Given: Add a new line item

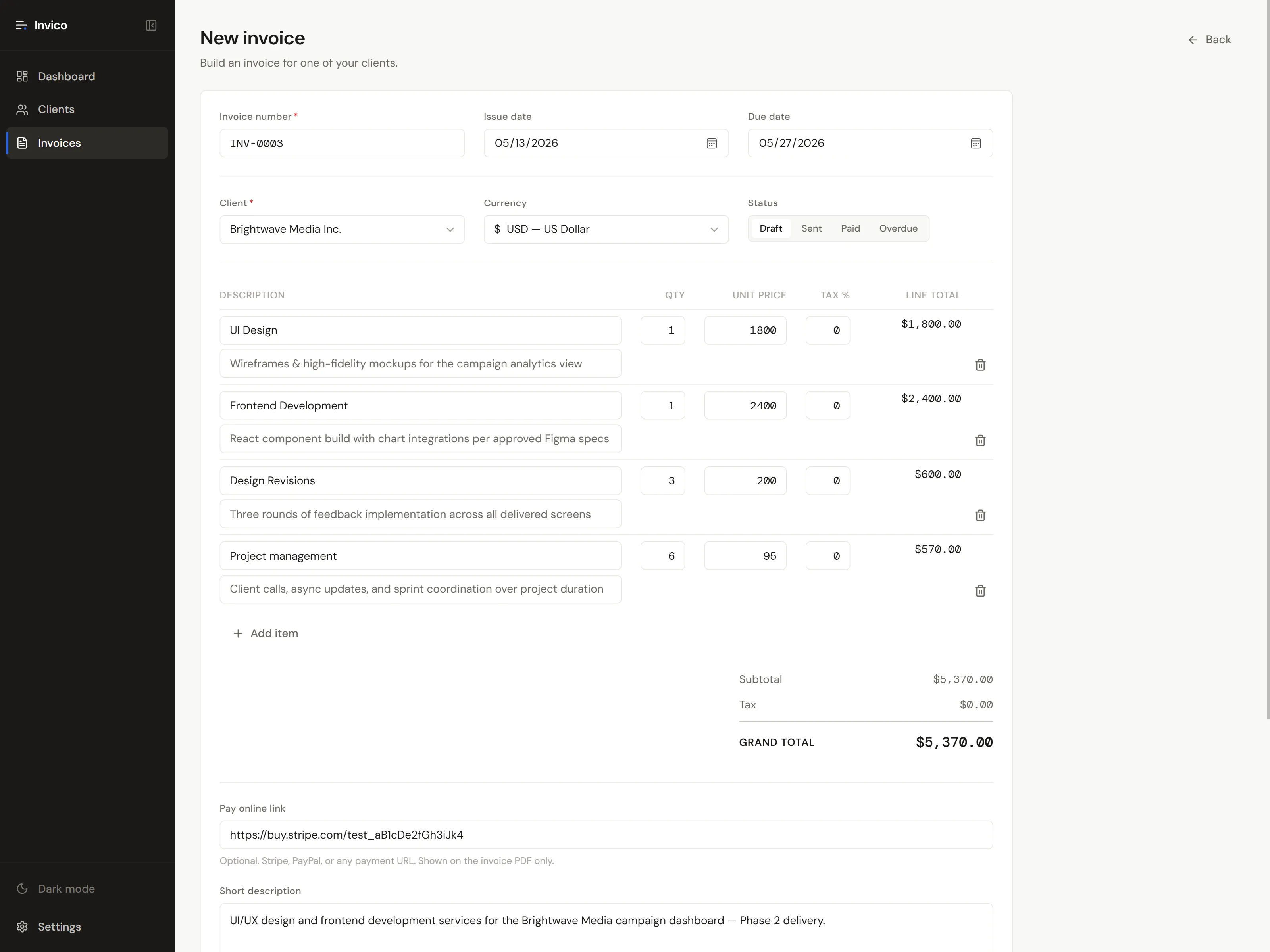Looking at the screenshot, I should pos(265,633).
